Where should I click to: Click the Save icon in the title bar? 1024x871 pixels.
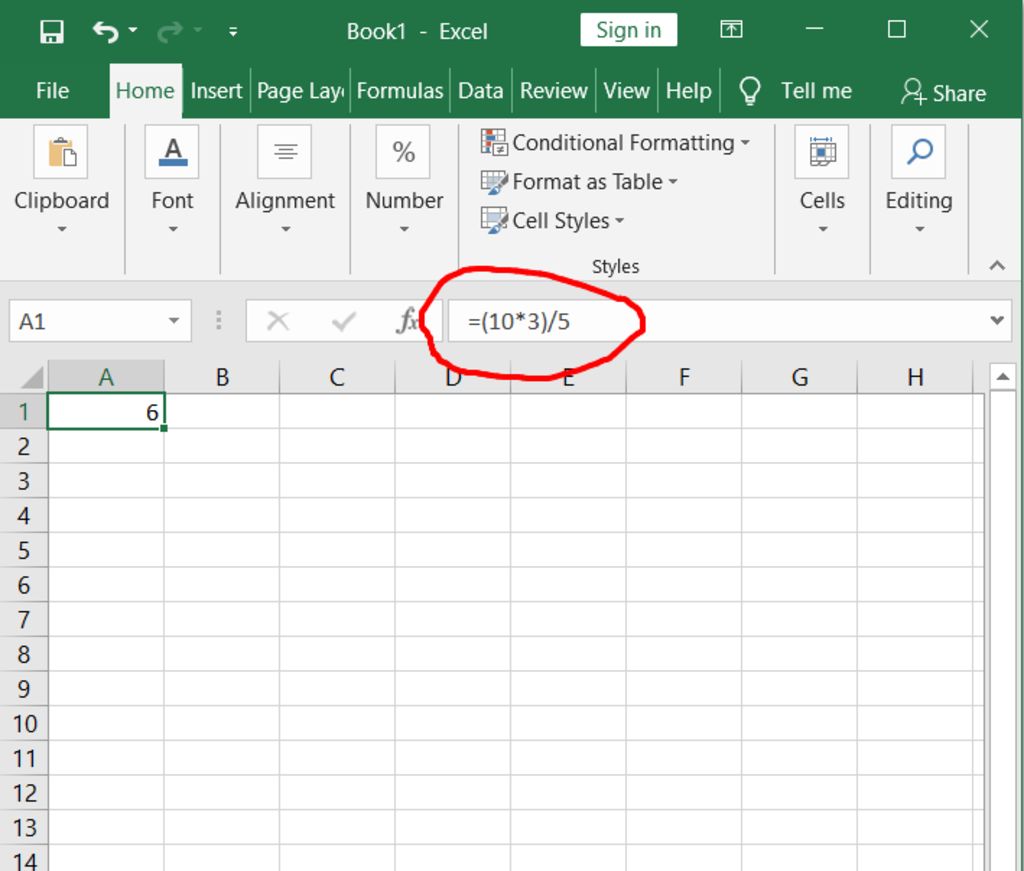click(x=52, y=31)
